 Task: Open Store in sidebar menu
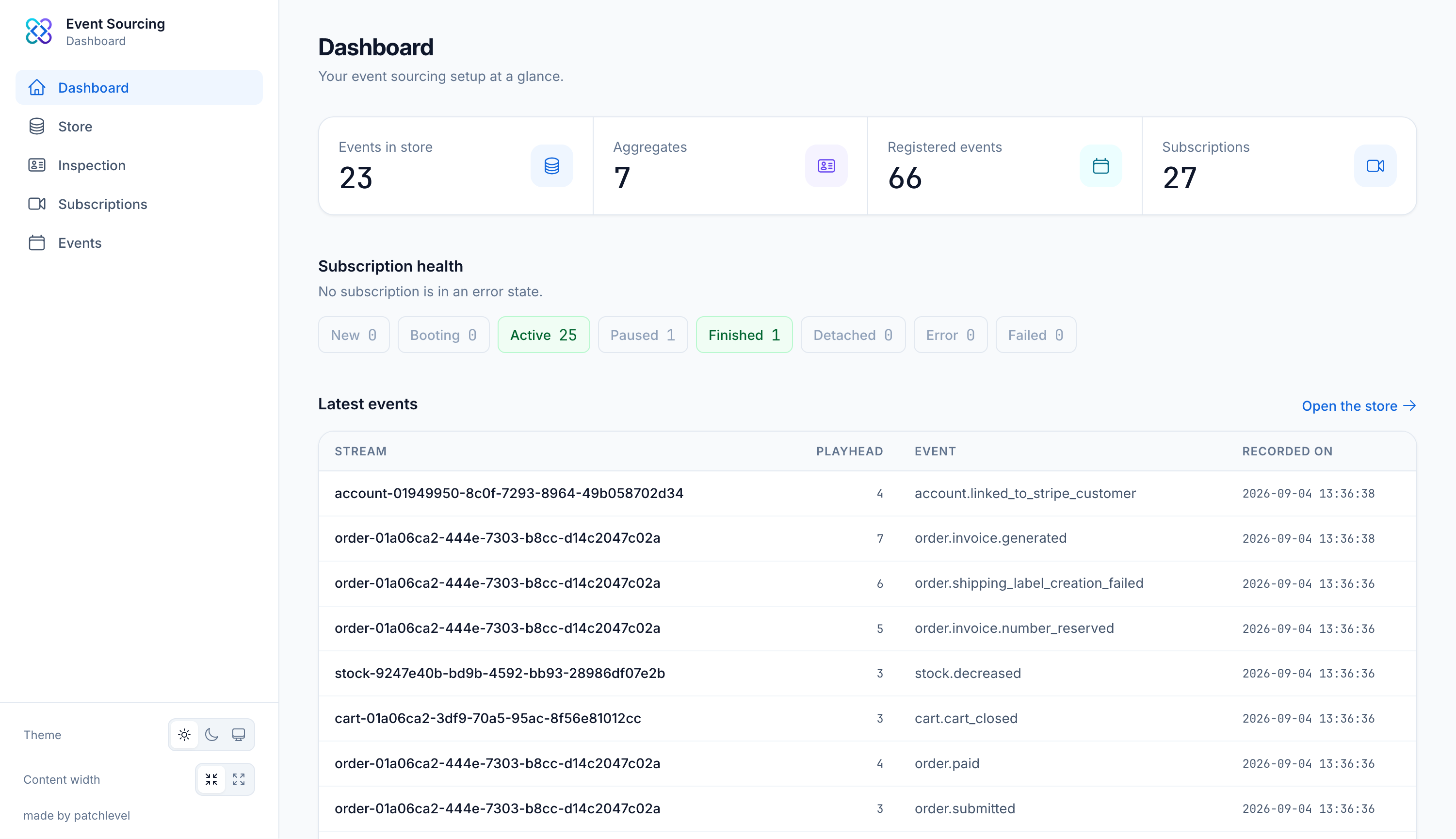pos(139,126)
